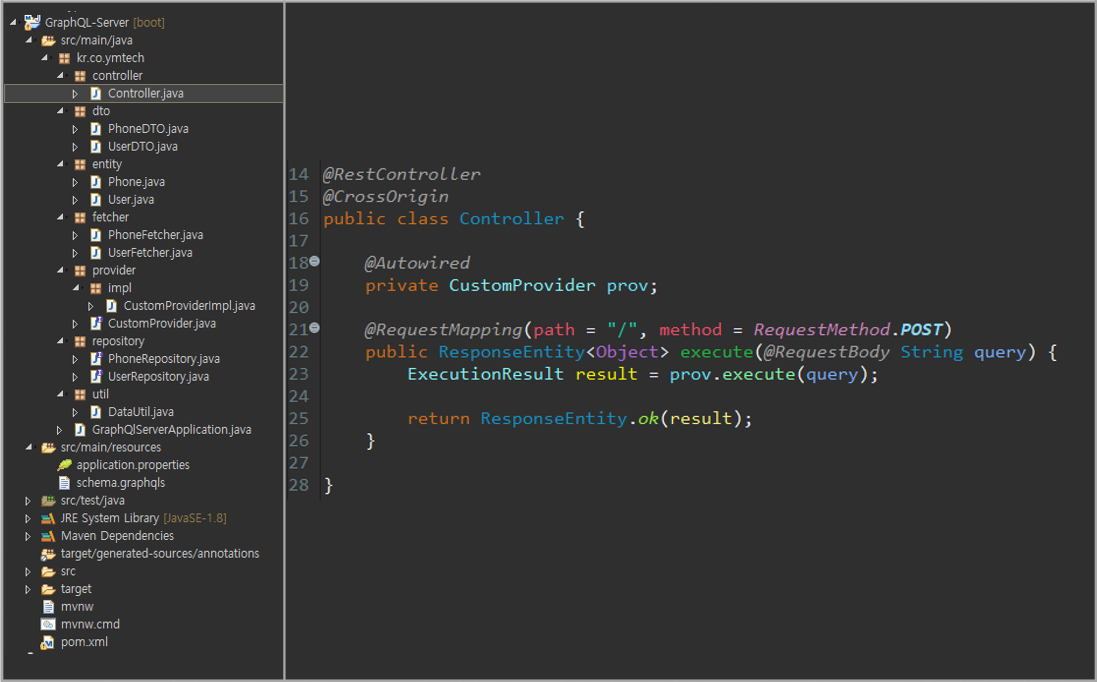Click the pom.xml file icon

pos(48,642)
